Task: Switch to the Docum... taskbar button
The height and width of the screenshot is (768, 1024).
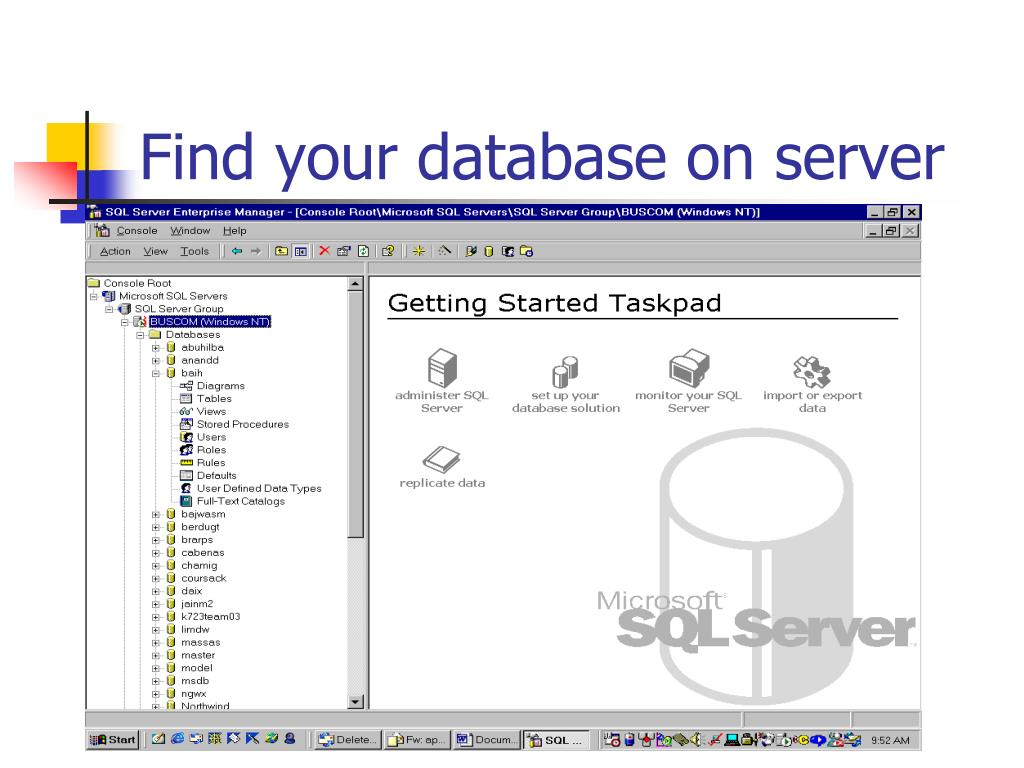Action: coord(486,739)
